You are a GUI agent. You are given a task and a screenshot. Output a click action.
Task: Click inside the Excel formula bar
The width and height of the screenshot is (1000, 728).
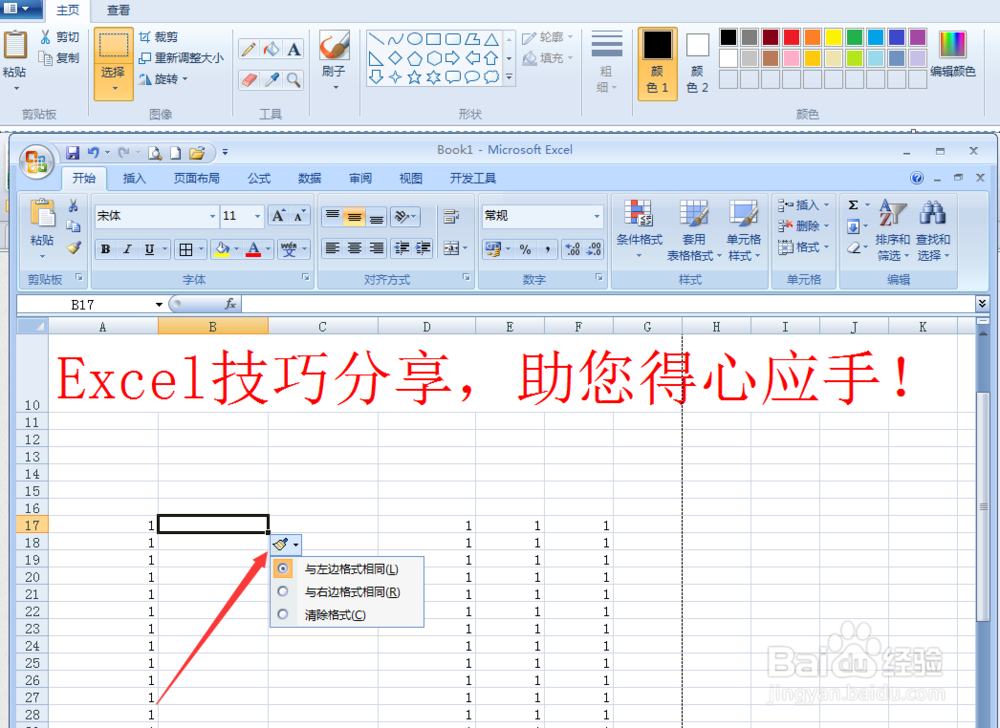500,303
